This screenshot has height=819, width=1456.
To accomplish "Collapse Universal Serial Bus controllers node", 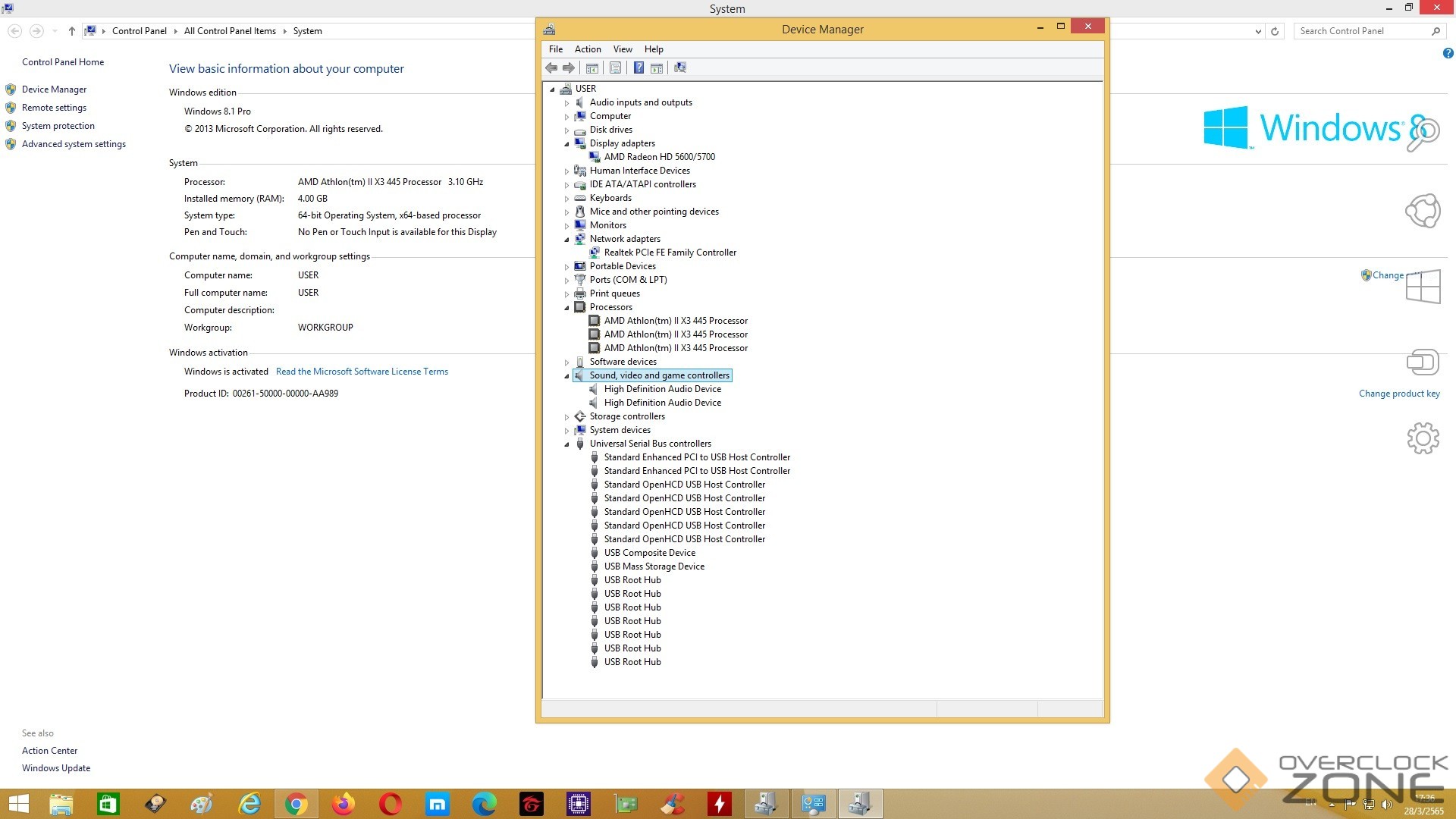I will tap(566, 444).
